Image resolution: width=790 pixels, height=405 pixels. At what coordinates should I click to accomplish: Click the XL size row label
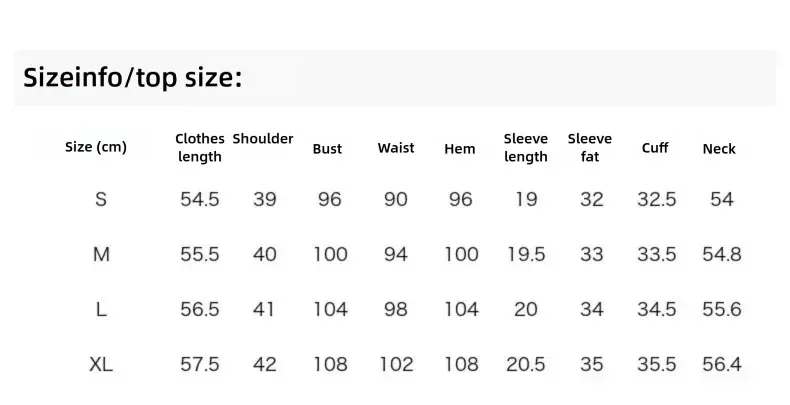tap(101, 364)
